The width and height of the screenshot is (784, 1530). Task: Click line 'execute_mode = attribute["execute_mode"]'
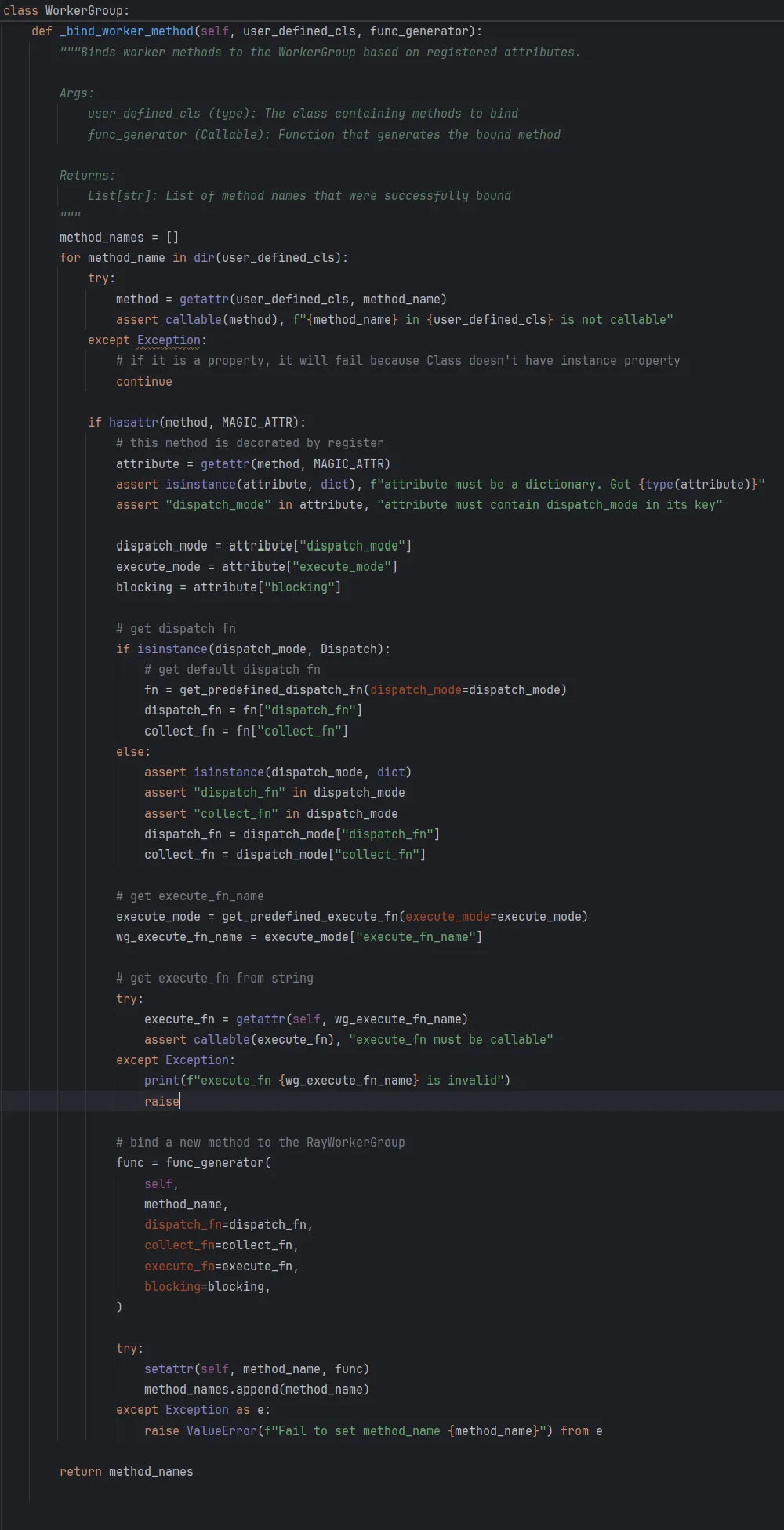[x=256, y=566]
